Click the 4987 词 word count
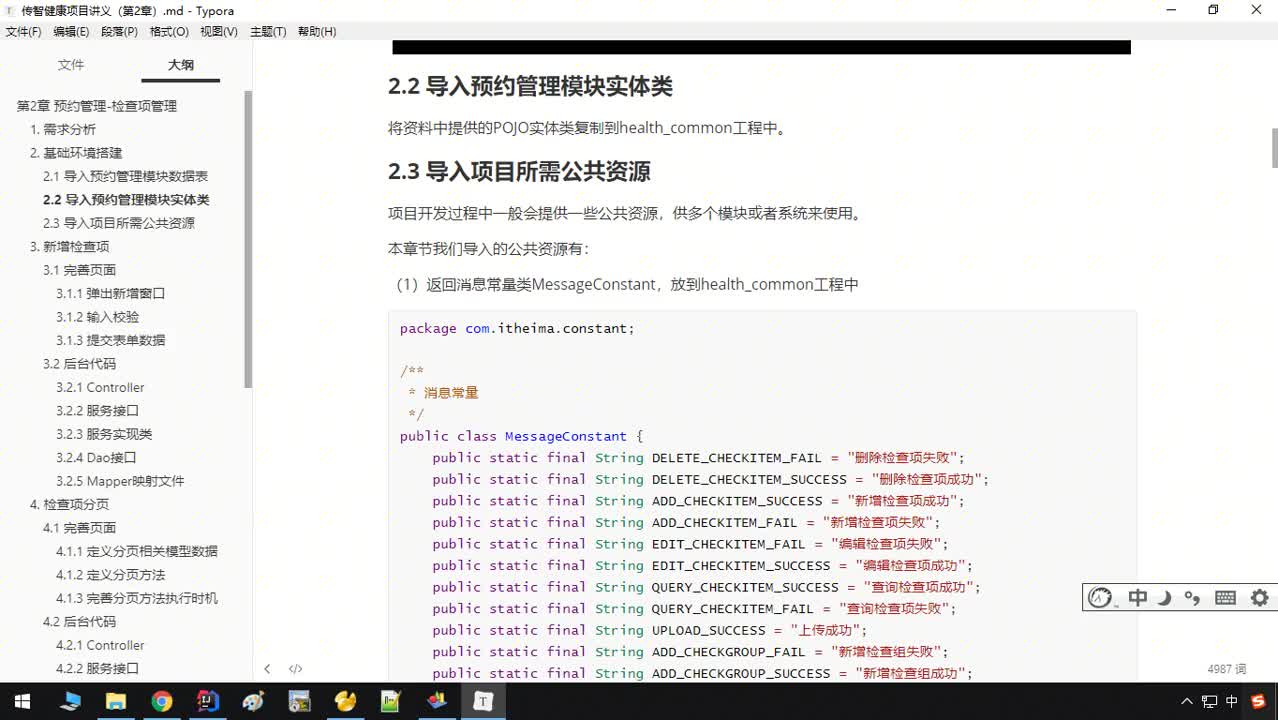 [1227, 669]
